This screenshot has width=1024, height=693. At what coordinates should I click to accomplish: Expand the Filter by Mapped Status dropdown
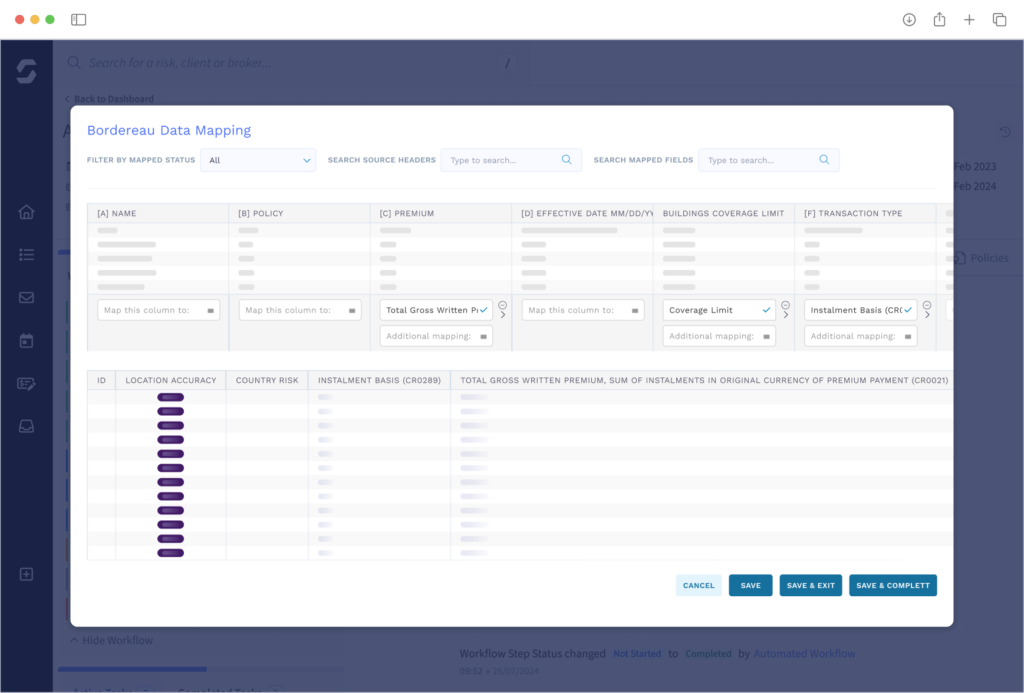pyautogui.click(x=258, y=160)
